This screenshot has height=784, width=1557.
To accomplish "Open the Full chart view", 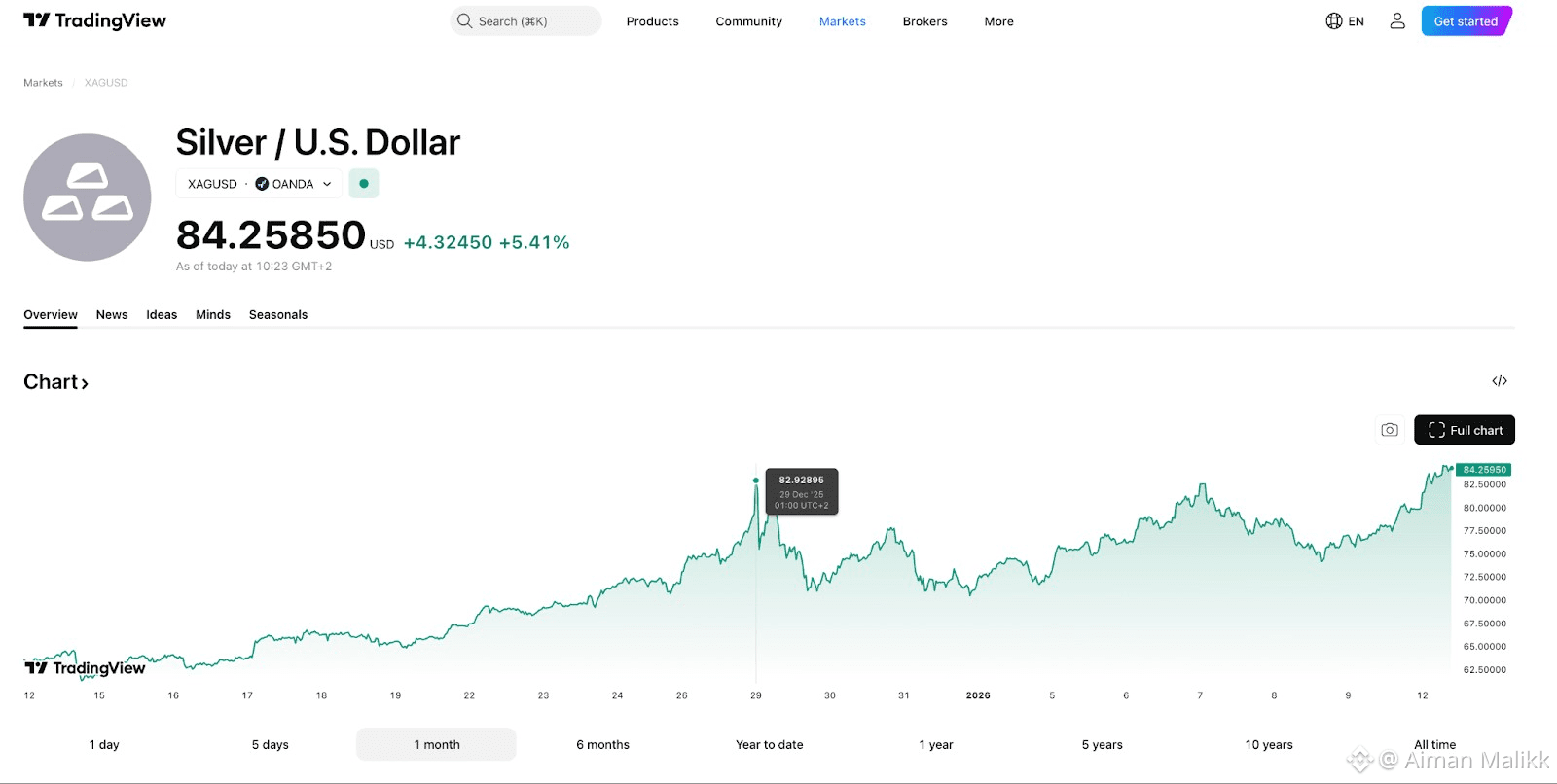I will [x=1465, y=430].
